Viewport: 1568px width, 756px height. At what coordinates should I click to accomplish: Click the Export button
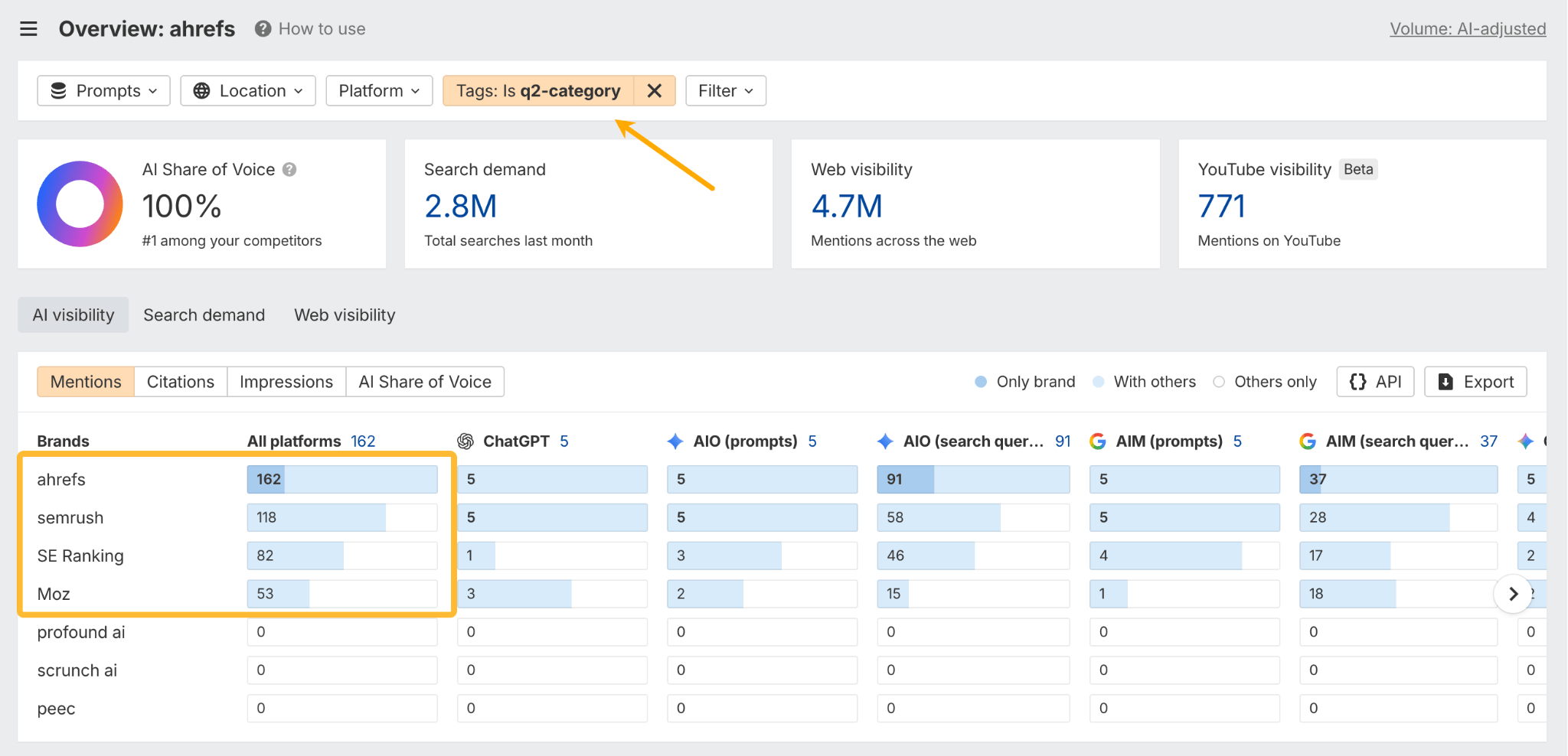coord(1476,382)
